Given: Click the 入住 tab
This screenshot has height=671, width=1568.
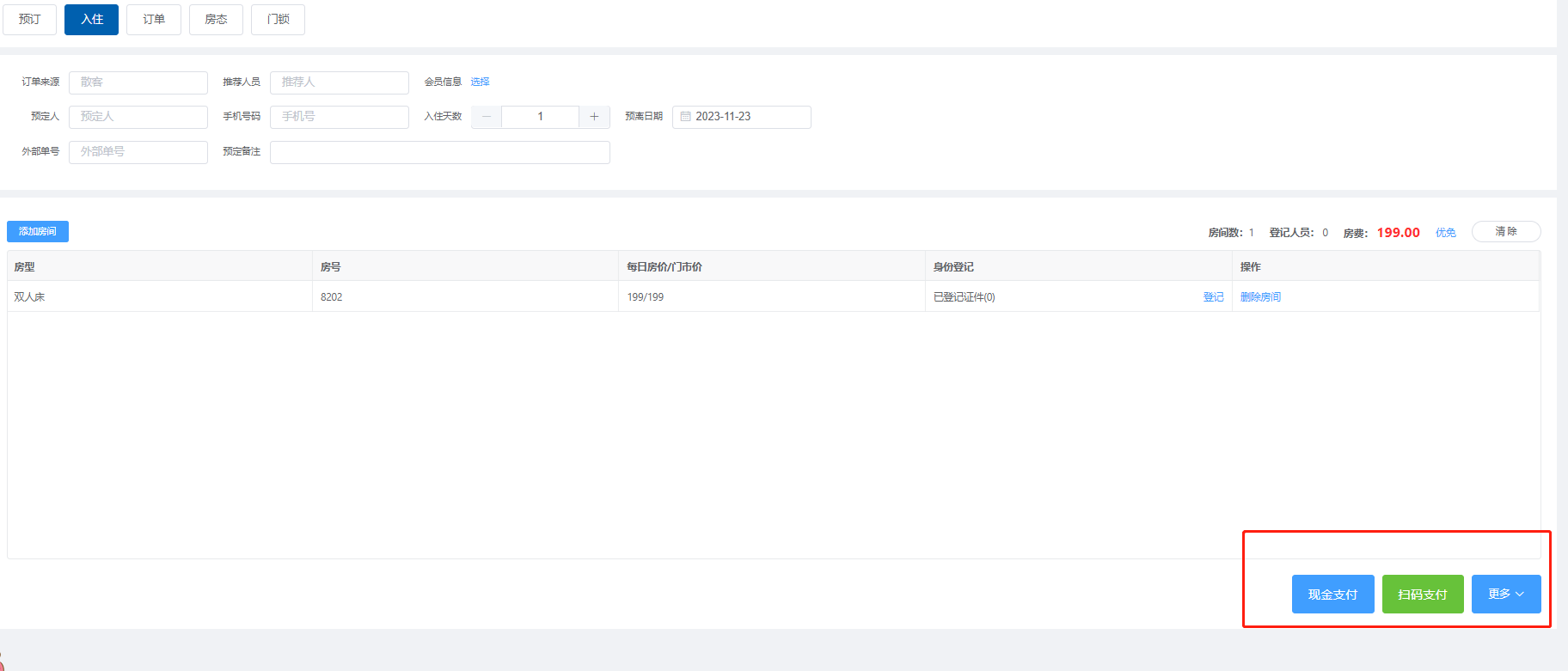Looking at the screenshot, I should click(x=91, y=19).
